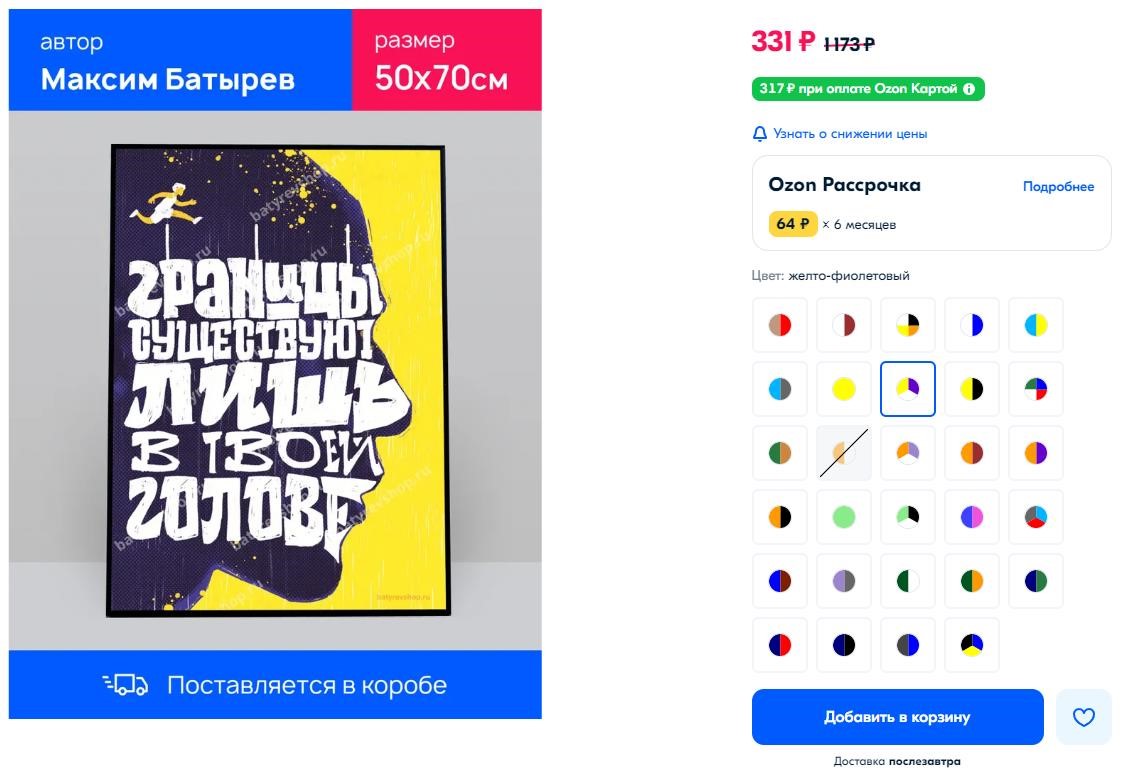
Task: Select the solid light green color swatch
Action: [x=844, y=517]
